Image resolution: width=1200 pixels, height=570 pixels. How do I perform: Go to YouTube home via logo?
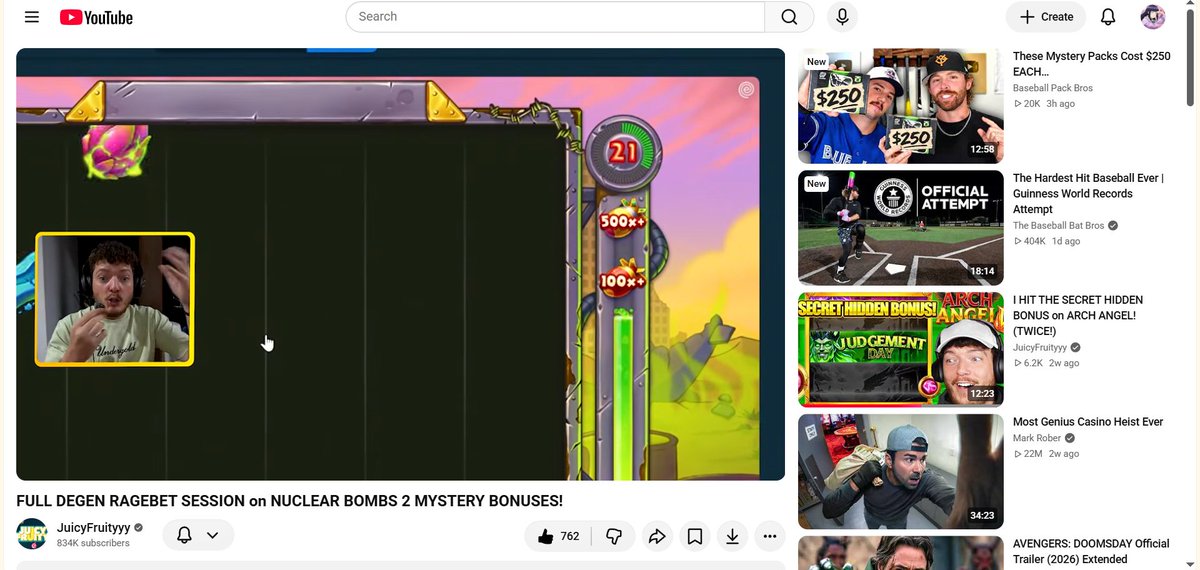(x=96, y=17)
